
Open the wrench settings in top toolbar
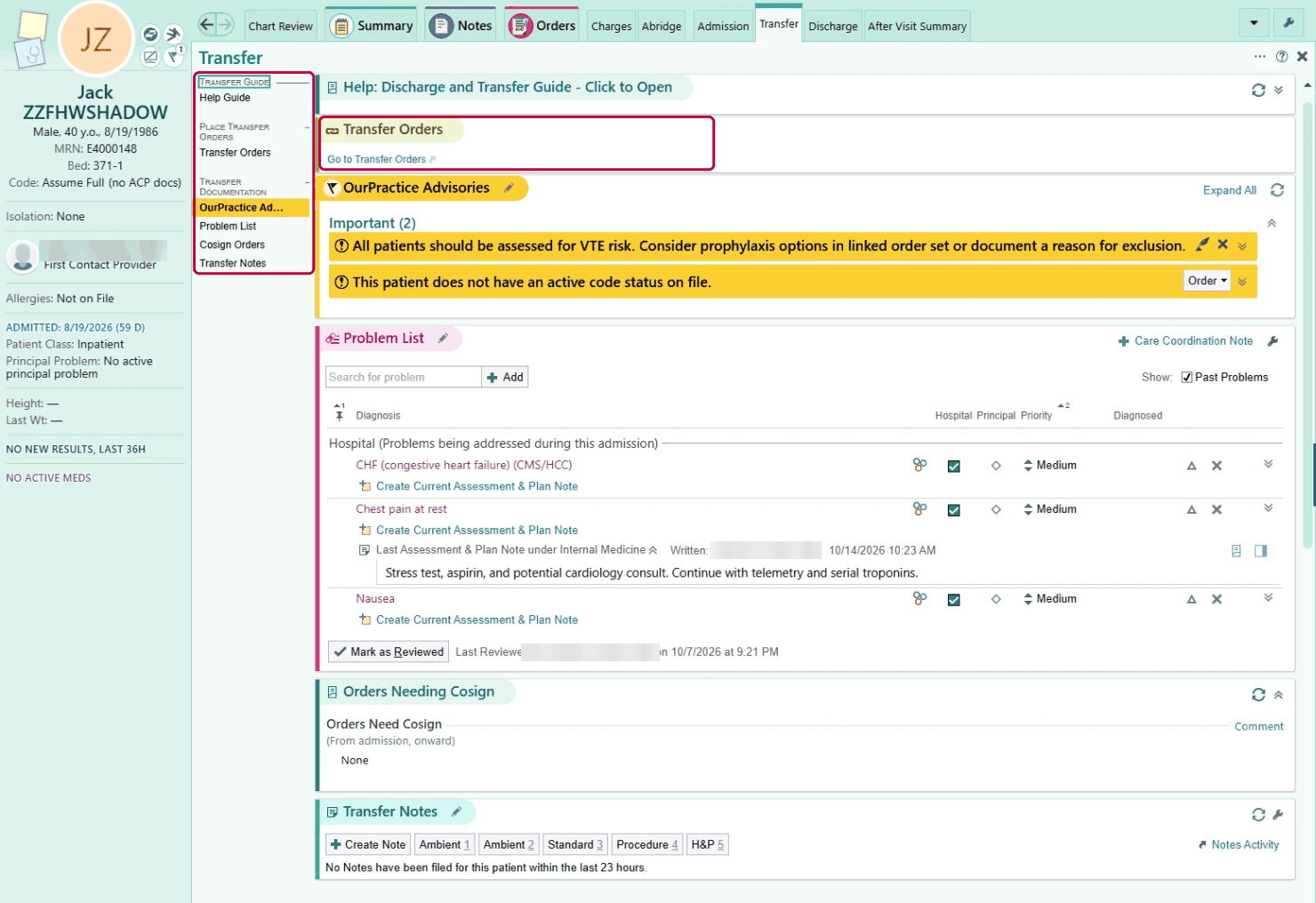coord(1288,23)
